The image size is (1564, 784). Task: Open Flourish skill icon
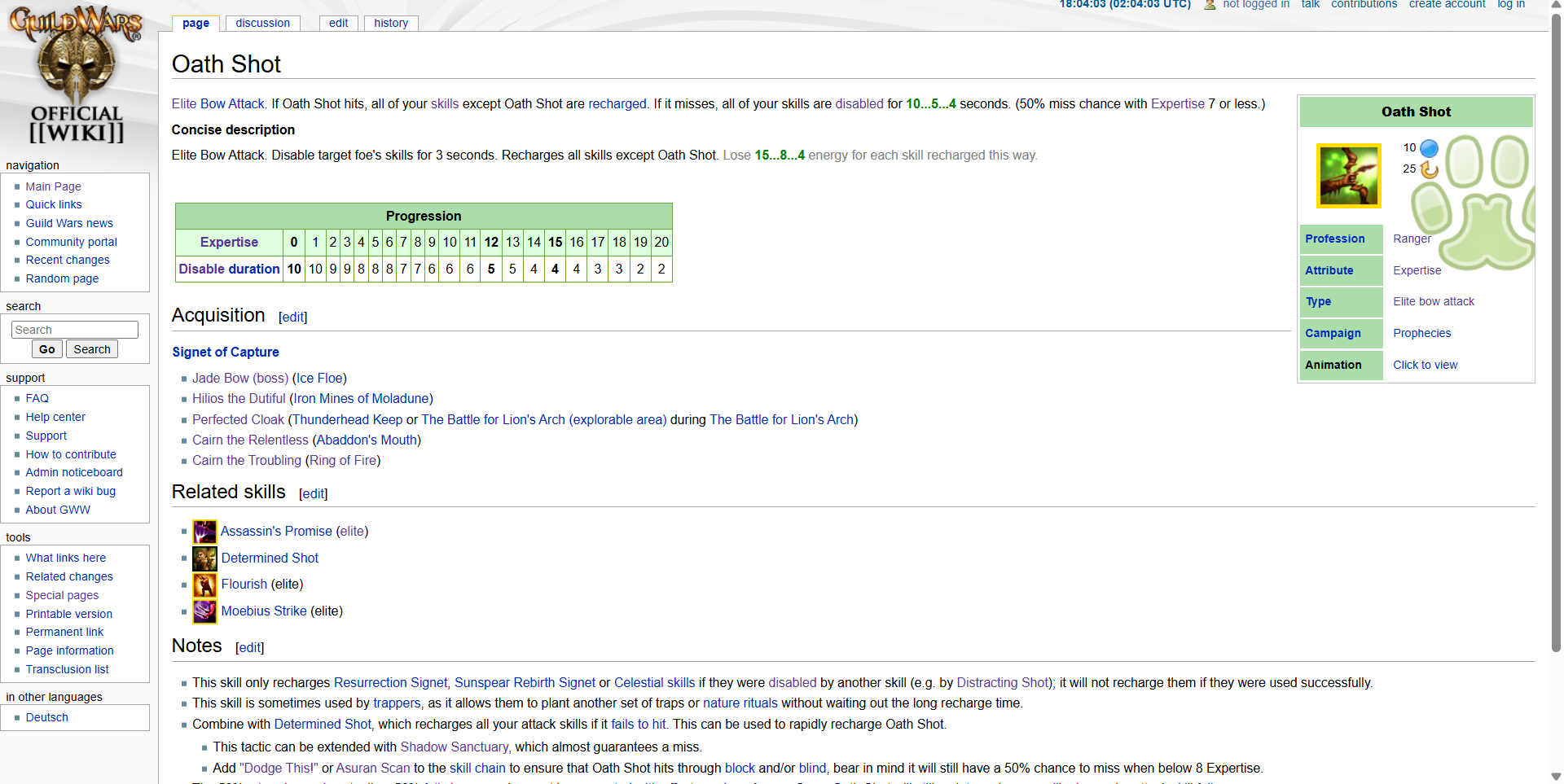pyautogui.click(x=204, y=585)
